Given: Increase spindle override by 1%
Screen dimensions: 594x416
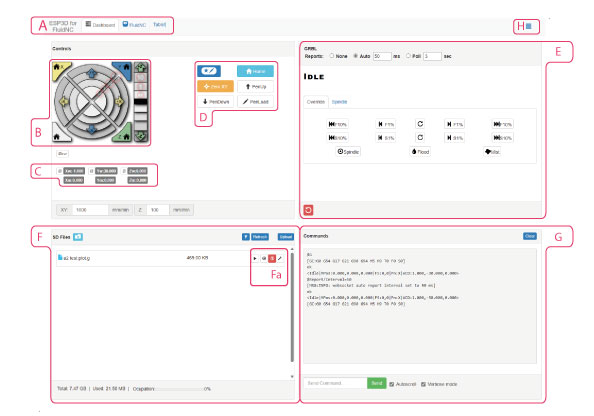Looking at the screenshot, I should 455,138.
